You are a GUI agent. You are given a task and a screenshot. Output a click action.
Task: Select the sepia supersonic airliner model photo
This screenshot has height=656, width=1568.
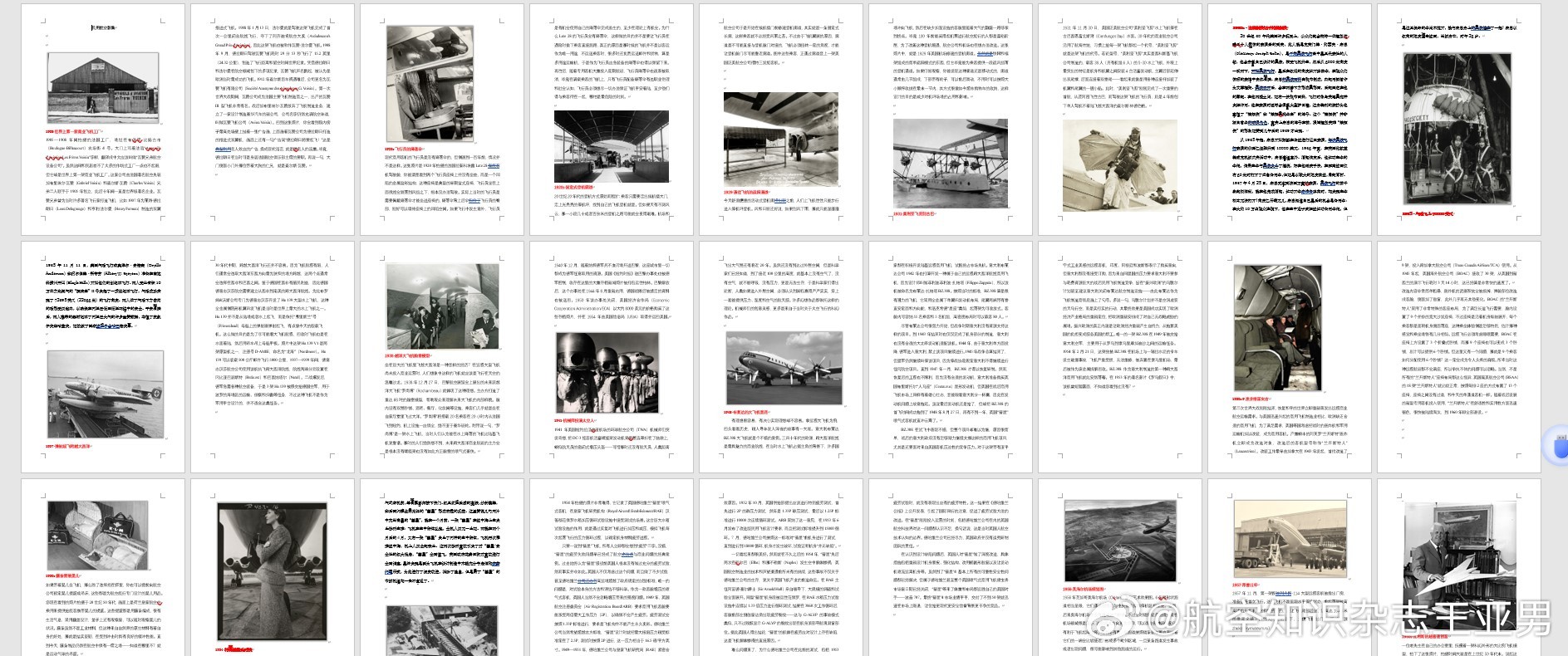tap(1290, 540)
